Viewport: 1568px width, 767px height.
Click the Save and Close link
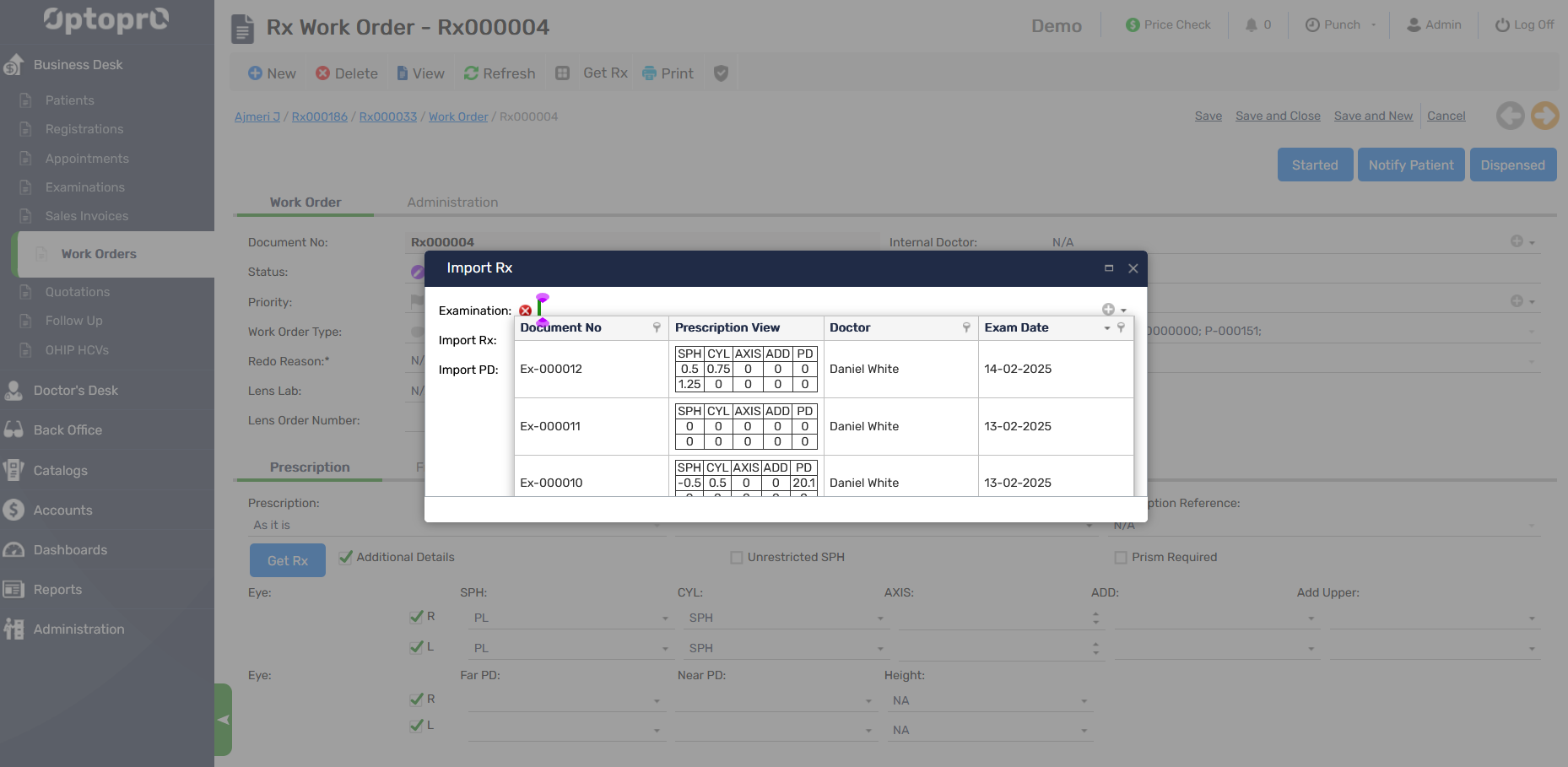coord(1278,116)
